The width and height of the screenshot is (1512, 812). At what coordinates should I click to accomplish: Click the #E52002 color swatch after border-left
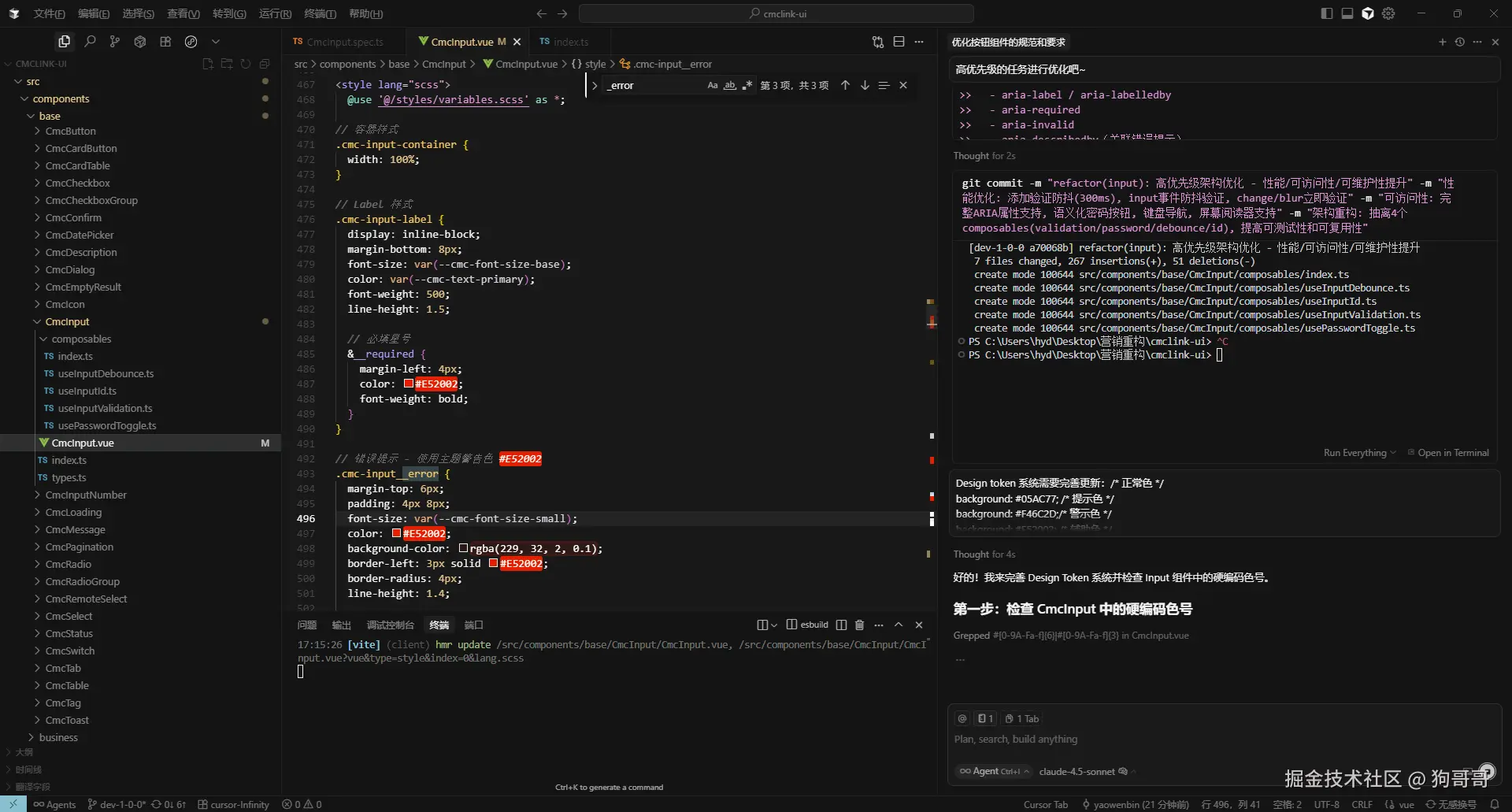tap(493, 563)
